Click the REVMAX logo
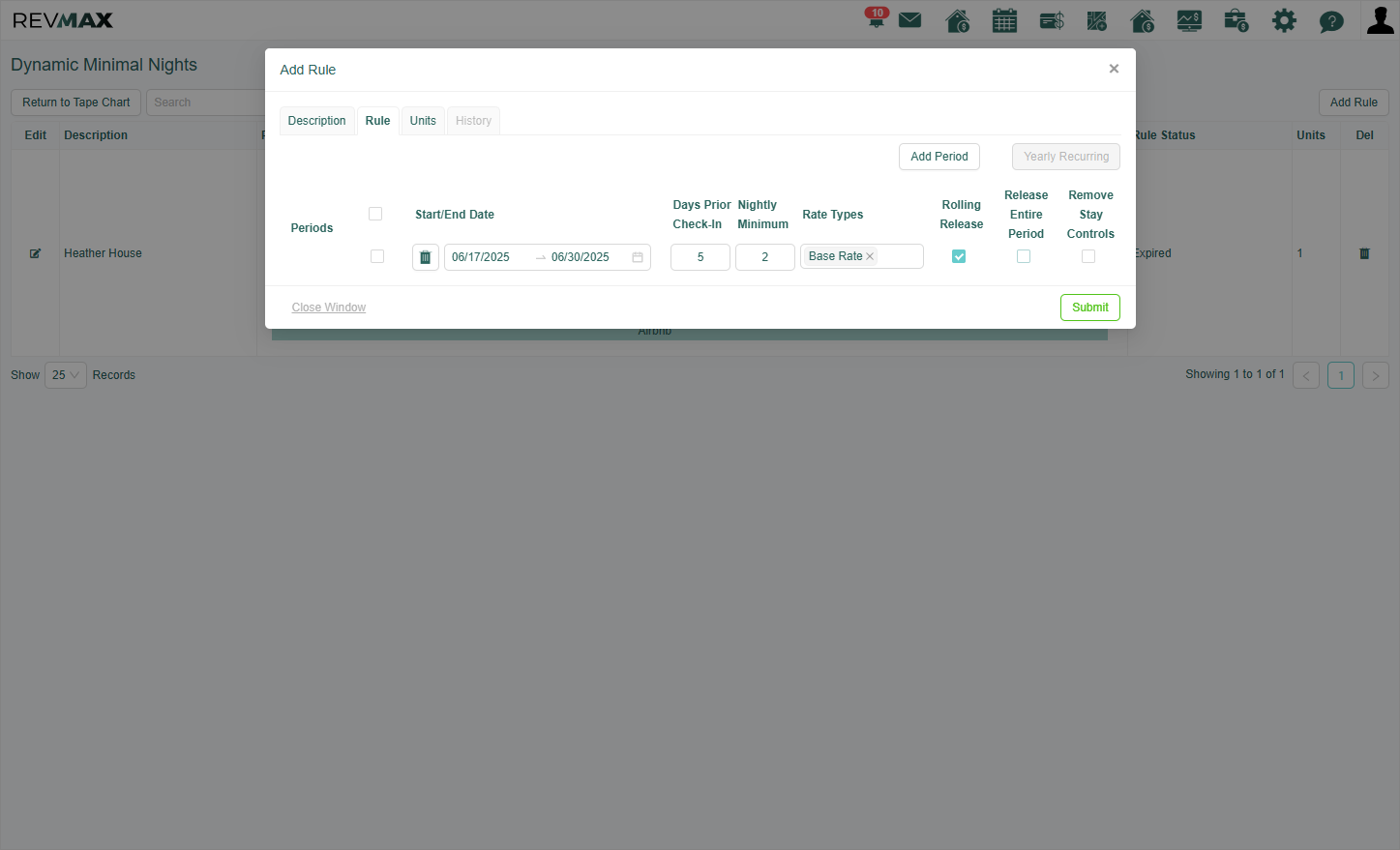Image resolution: width=1400 pixels, height=850 pixels. (63, 20)
